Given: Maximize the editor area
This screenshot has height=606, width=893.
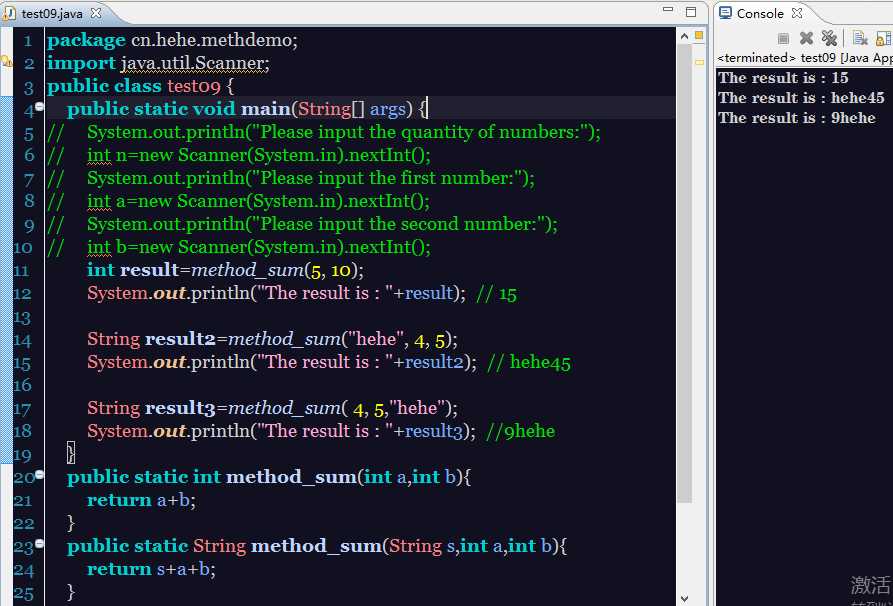Looking at the screenshot, I should tap(691, 12).
